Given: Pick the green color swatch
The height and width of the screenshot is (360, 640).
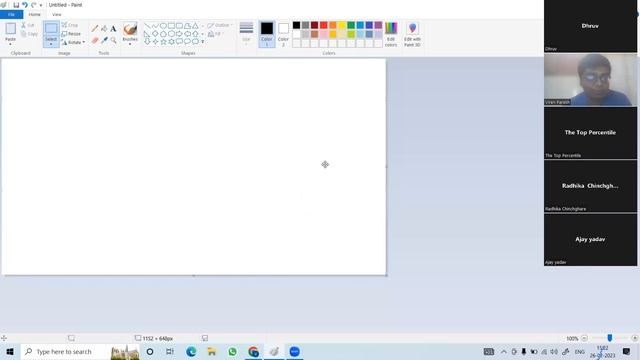Looking at the screenshot, I should click(x=351, y=25).
